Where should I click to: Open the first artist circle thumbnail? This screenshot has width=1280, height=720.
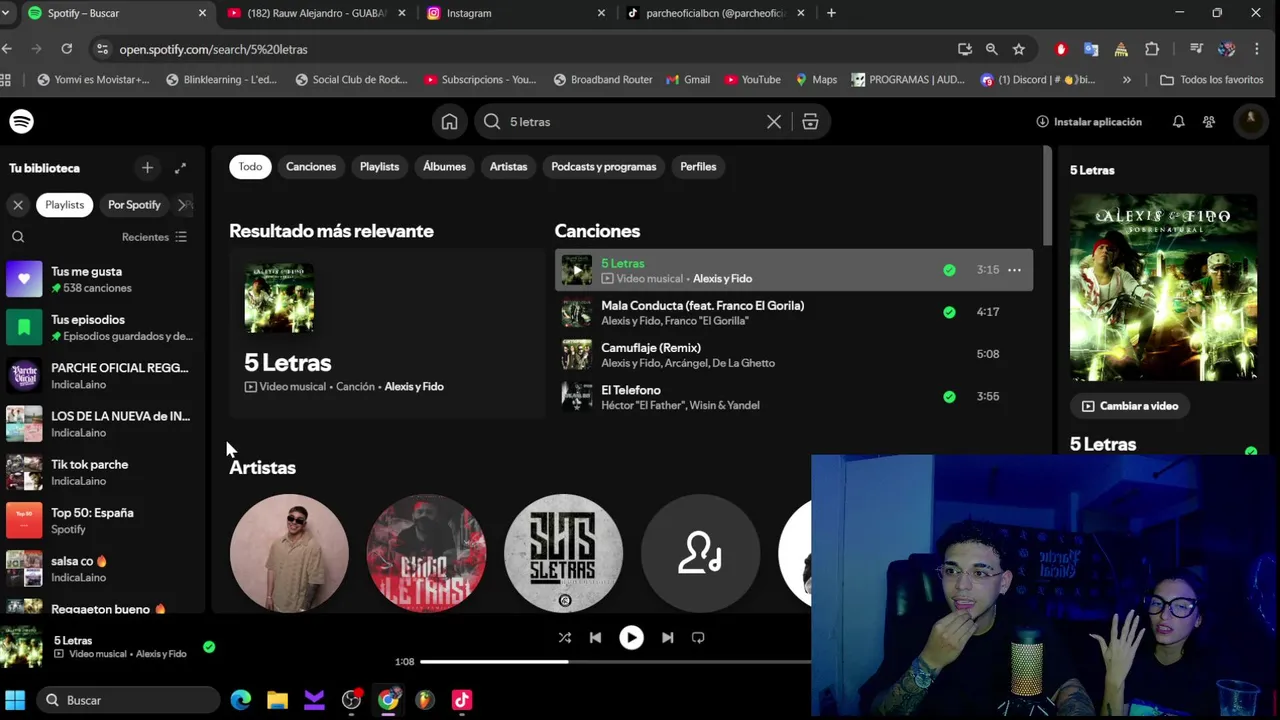(289, 553)
